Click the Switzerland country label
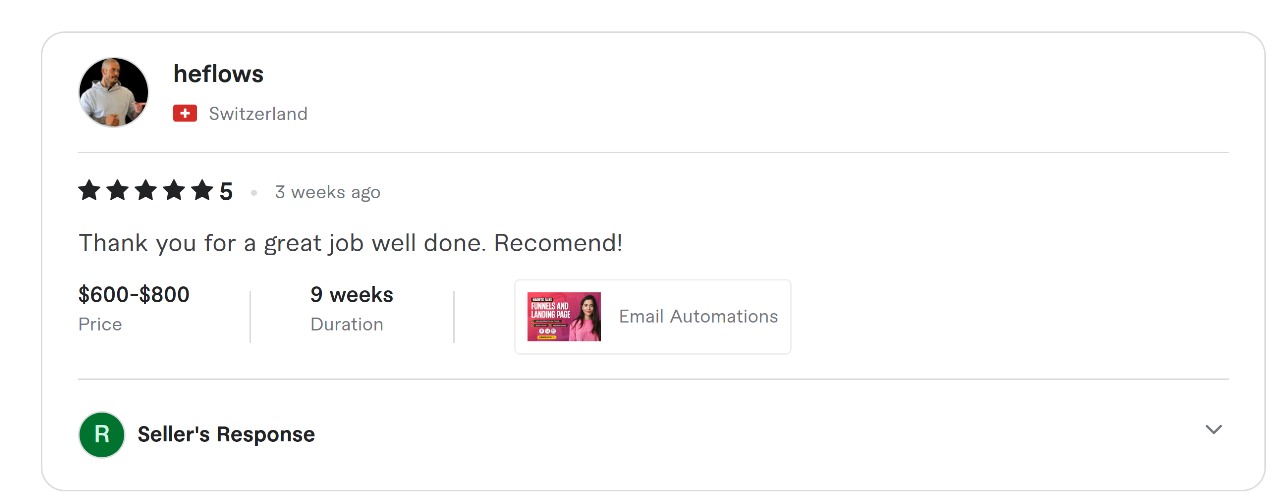This screenshot has height=499, width=1280. click(258, 114)
